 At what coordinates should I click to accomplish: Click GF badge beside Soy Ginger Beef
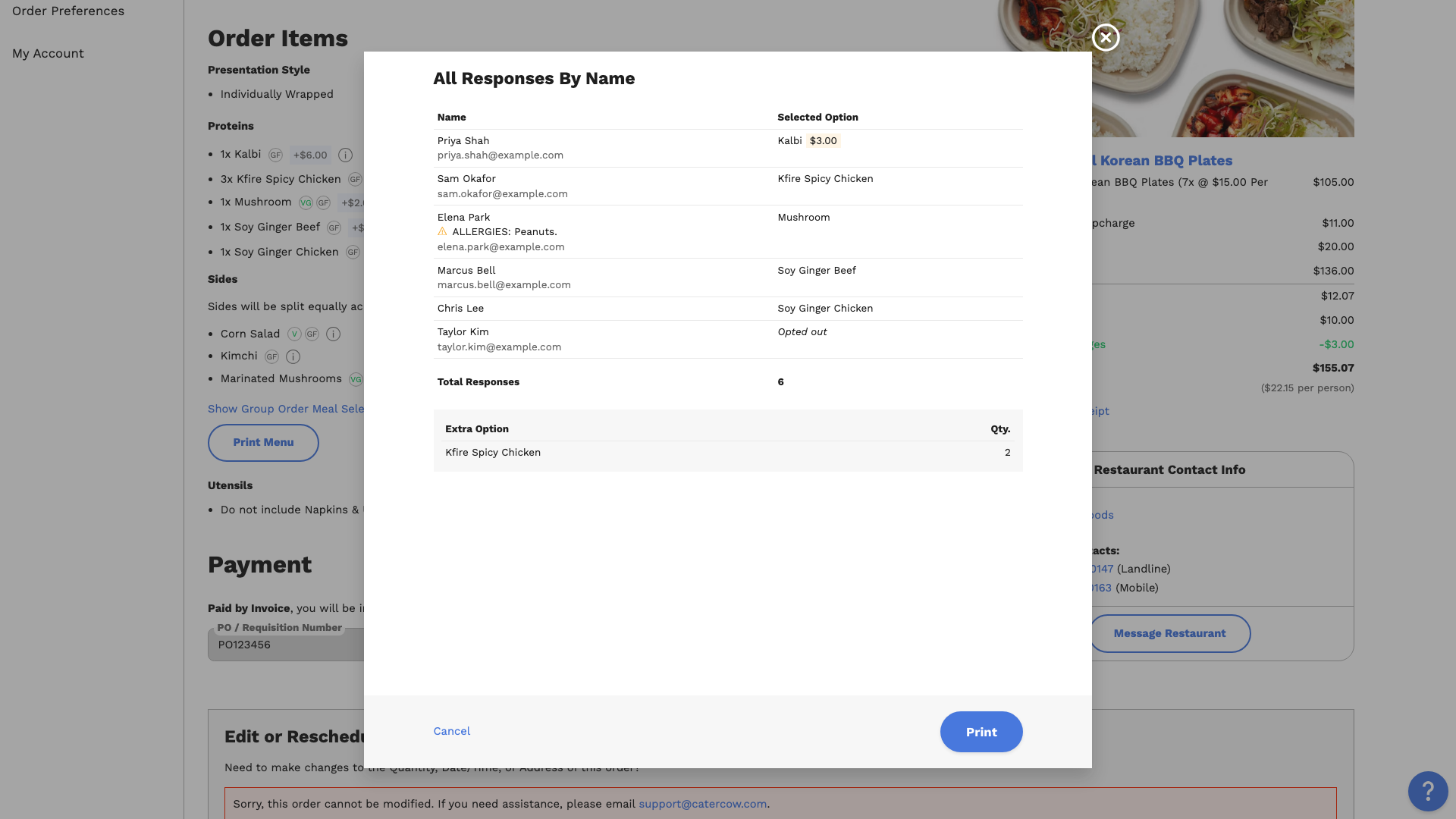pos(334,227)
